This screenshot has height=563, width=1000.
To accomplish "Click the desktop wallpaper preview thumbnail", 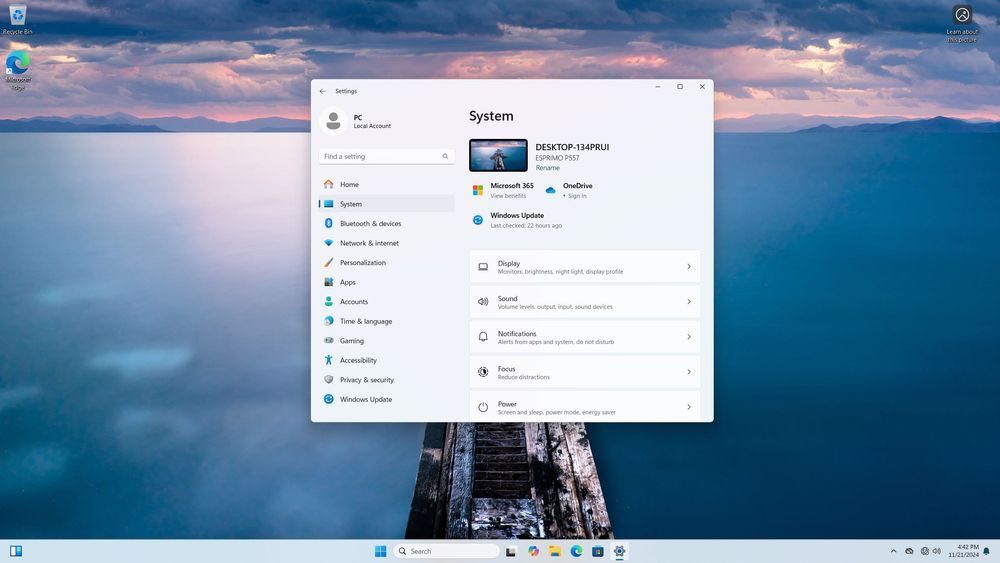I will coord(498,156).
